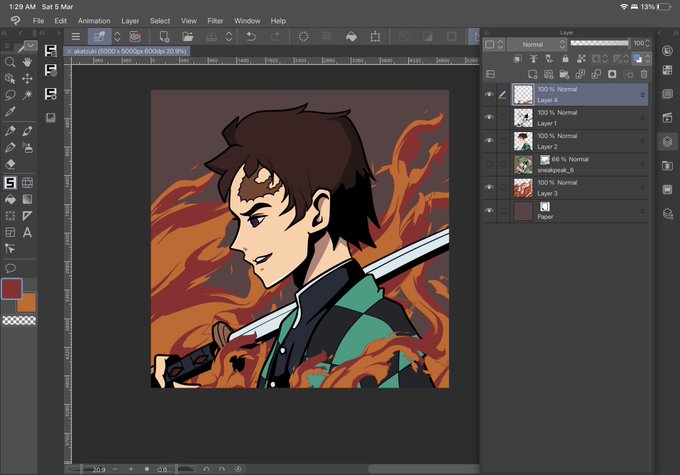This screenshot has height=475, width=680.
Task: Open the layer color dropdown arrows
Action: click(x=647, y=59)
